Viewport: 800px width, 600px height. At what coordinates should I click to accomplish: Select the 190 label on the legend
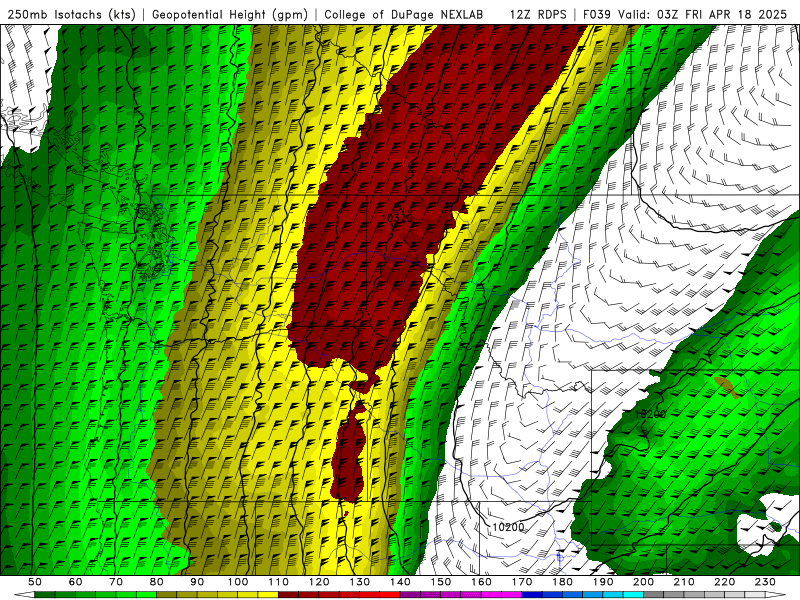point(603,582)
